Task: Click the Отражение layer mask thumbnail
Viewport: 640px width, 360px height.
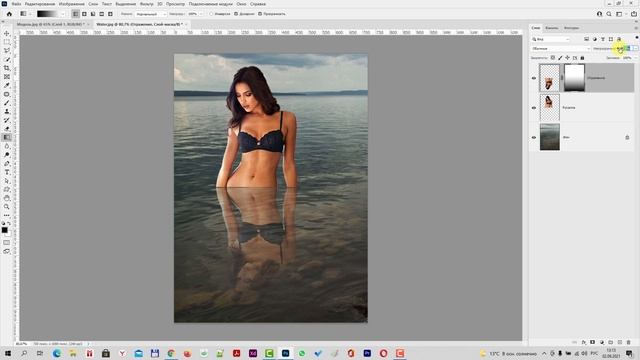Action: pyautogui.click(x=574, y=78)
